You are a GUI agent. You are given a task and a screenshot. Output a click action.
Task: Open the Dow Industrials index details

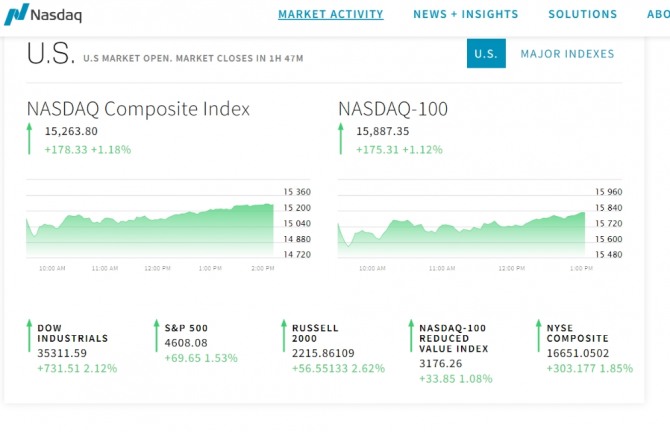pos(72,333)
